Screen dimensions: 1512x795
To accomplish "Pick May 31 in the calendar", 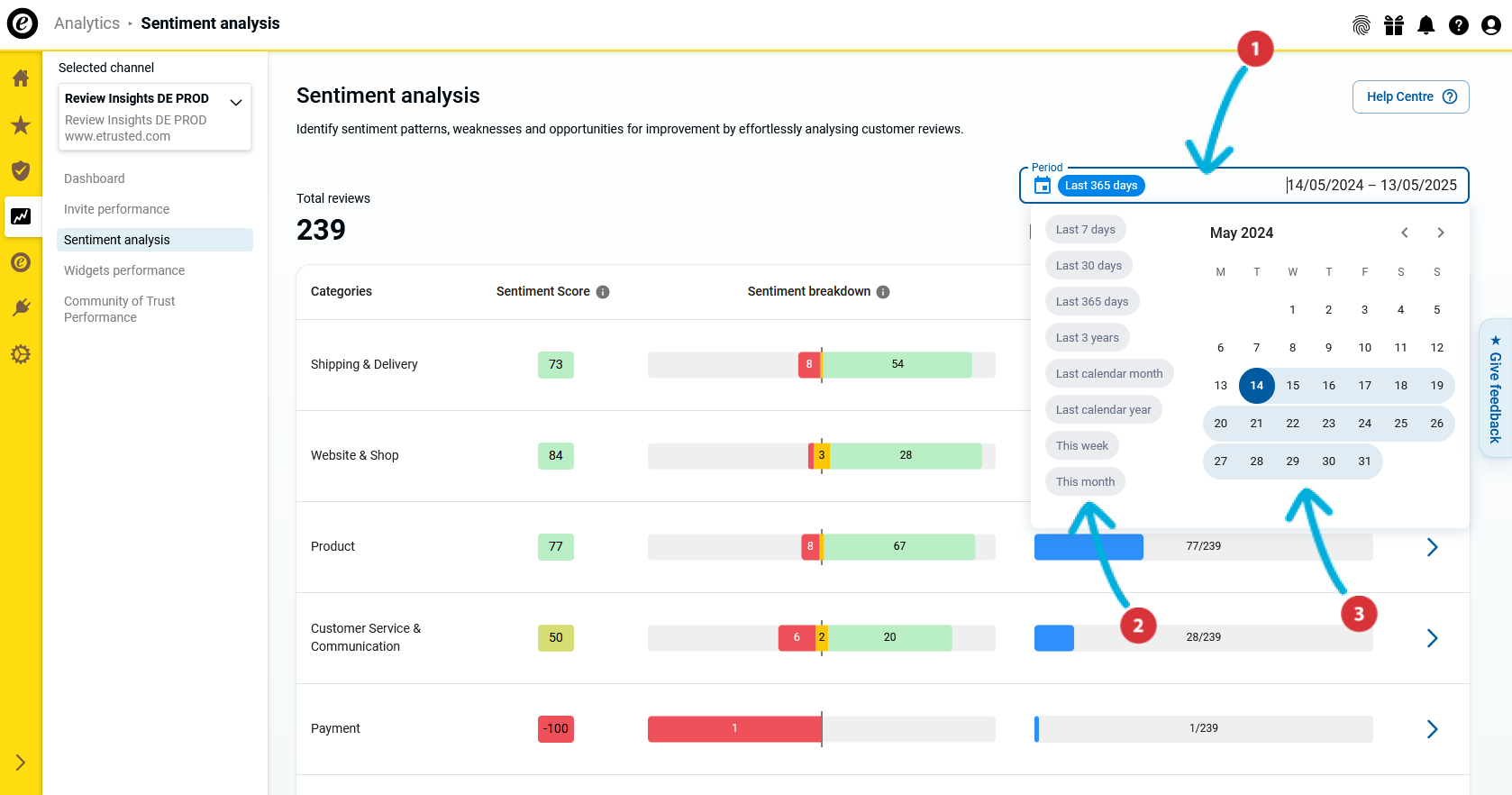I will (x=1365, y=461).
